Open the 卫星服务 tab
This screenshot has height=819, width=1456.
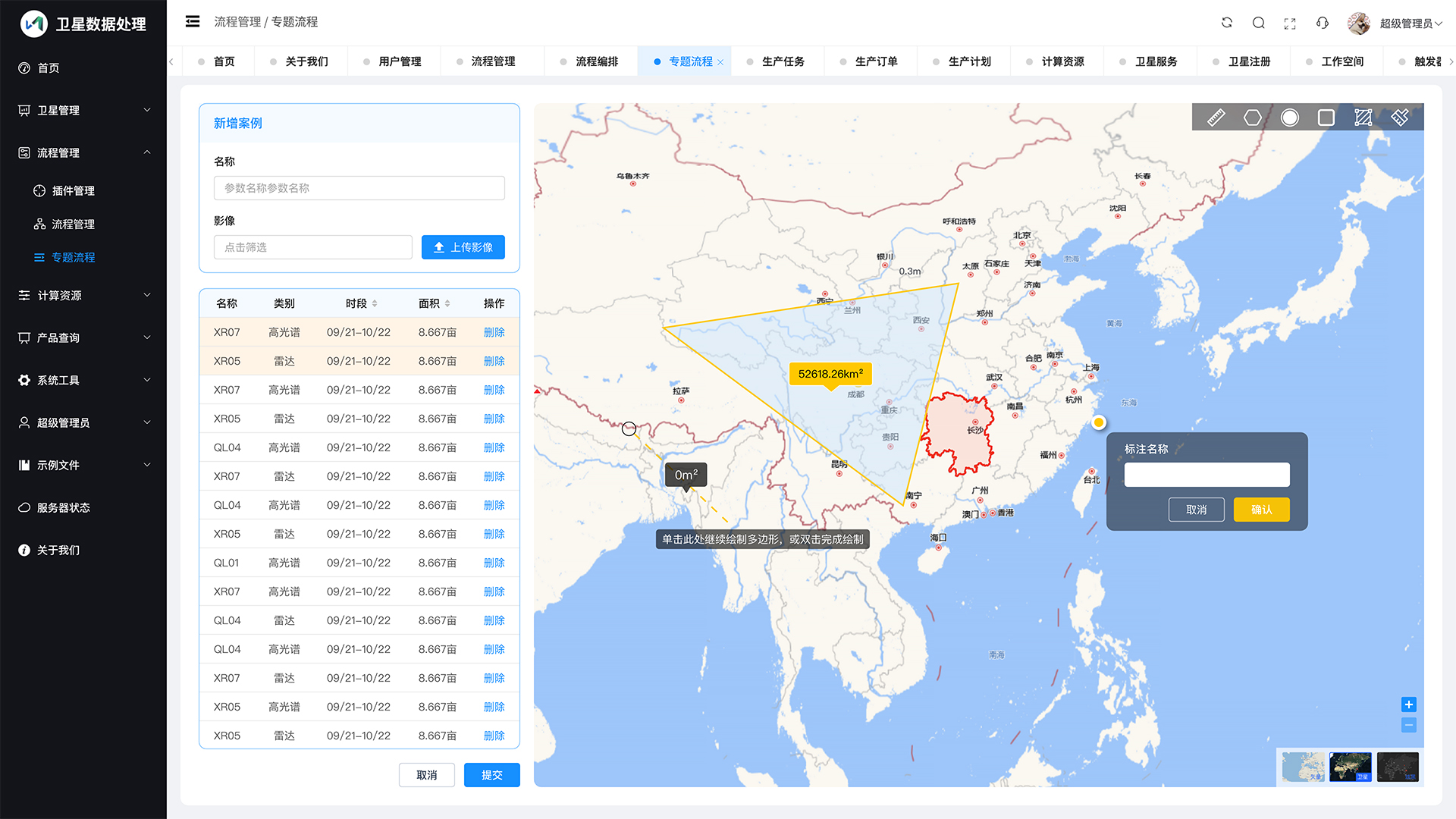[1150, 61]
